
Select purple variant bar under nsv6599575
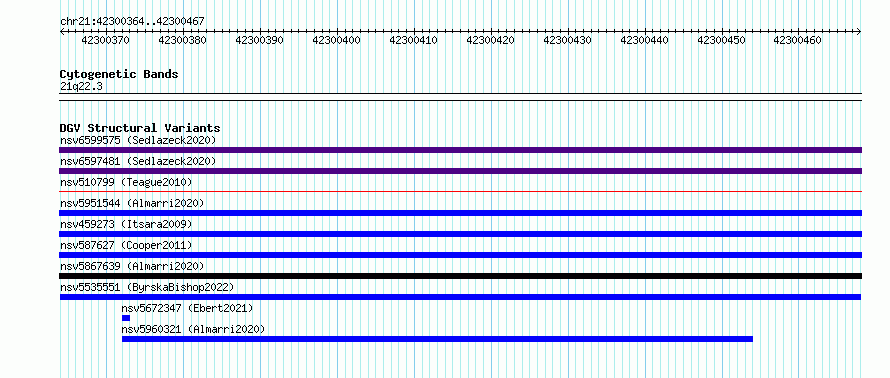tap(460, 150)
